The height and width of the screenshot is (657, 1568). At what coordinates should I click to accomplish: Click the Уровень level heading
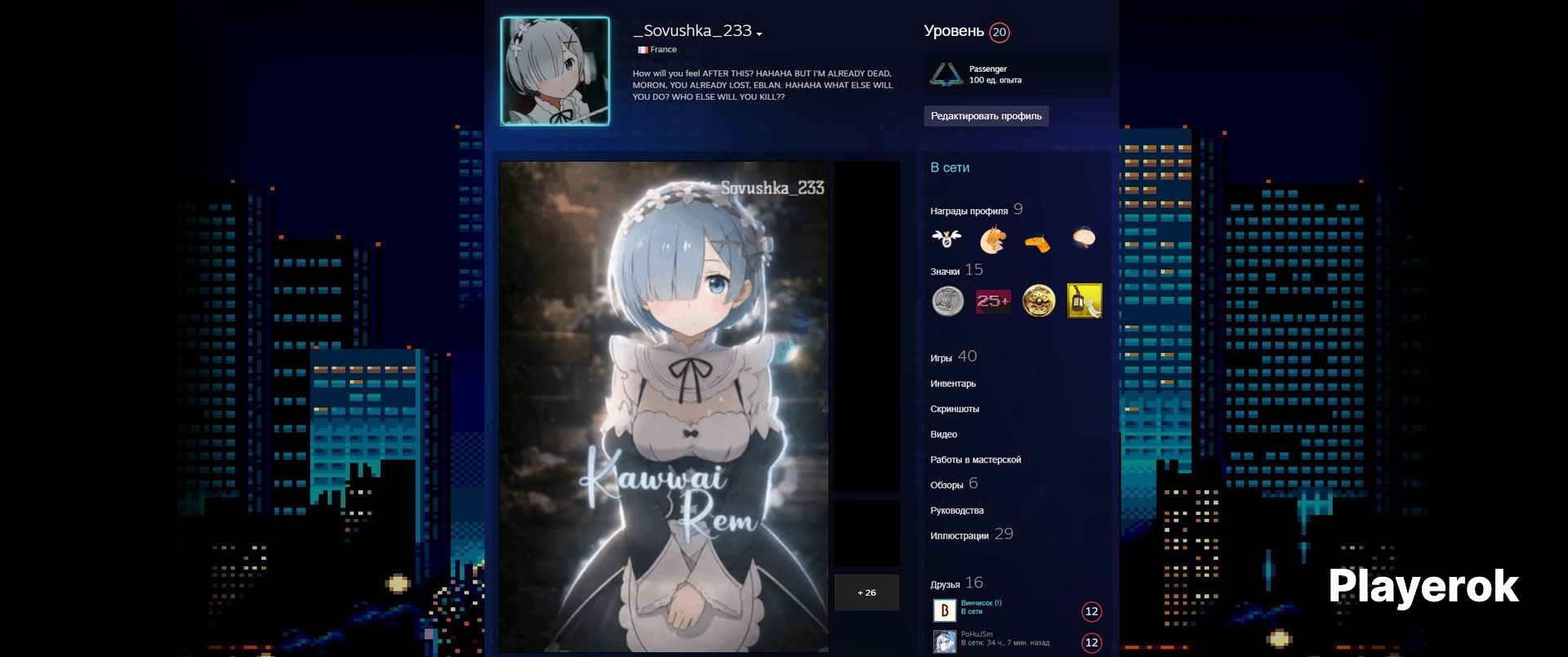pyautogui.click(x=953, y=31)
